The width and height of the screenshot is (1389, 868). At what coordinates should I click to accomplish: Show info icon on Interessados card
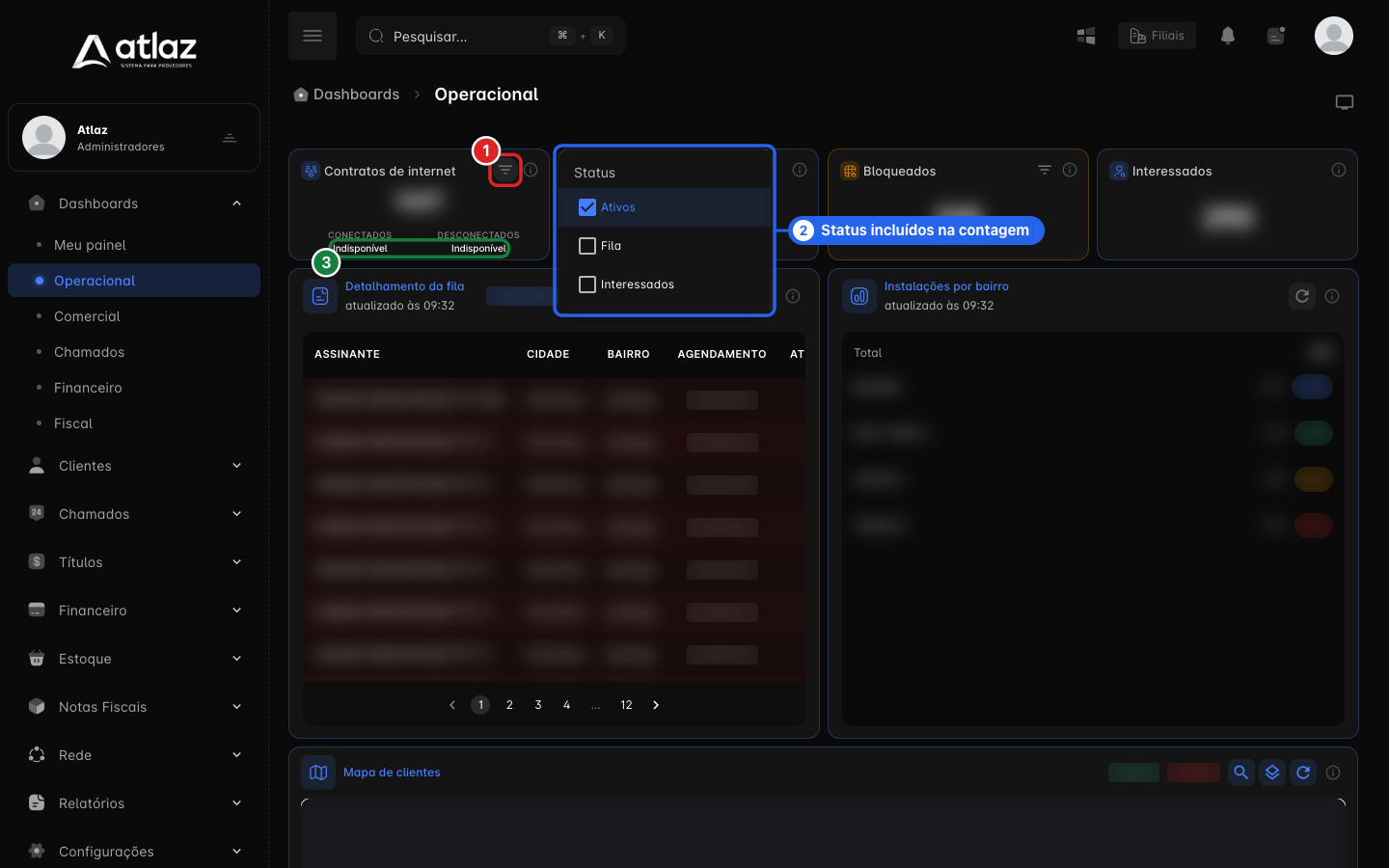click(x=1339, y=170)
